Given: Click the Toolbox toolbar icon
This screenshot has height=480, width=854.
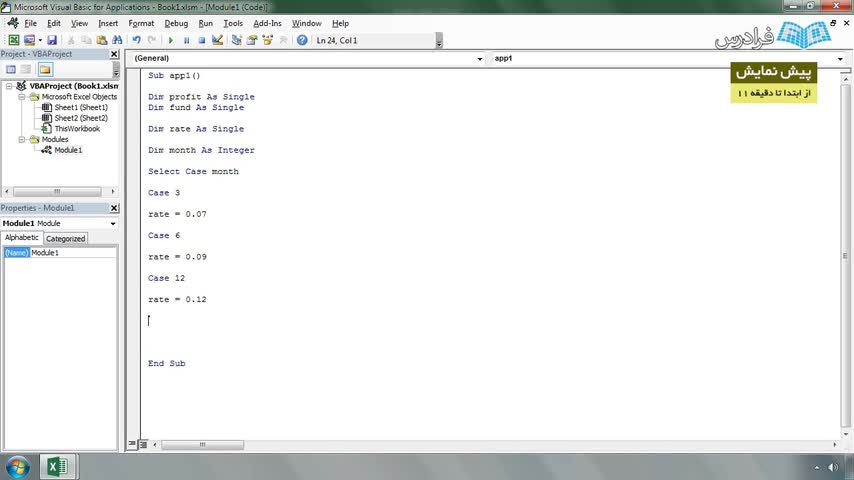Looking at the screenshot, I should pyautogui.click(x=283, y=40).
